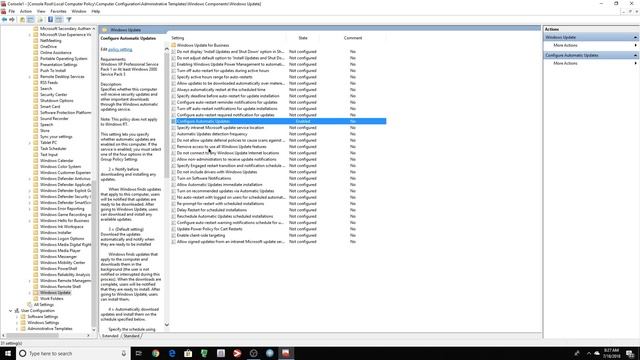
Task: Open Microsoft Store from the taskbar
Action: 188,353
